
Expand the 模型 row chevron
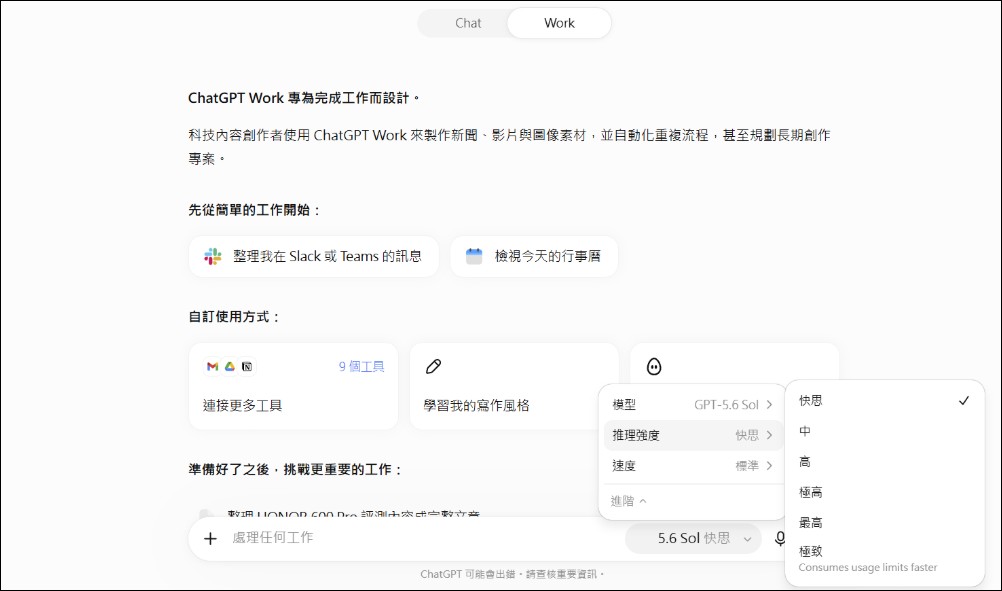pos(769,404)
